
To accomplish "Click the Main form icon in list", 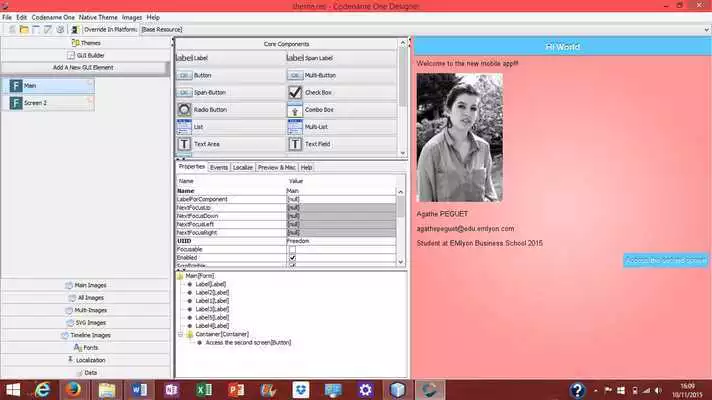I will [x=15, y=86].
